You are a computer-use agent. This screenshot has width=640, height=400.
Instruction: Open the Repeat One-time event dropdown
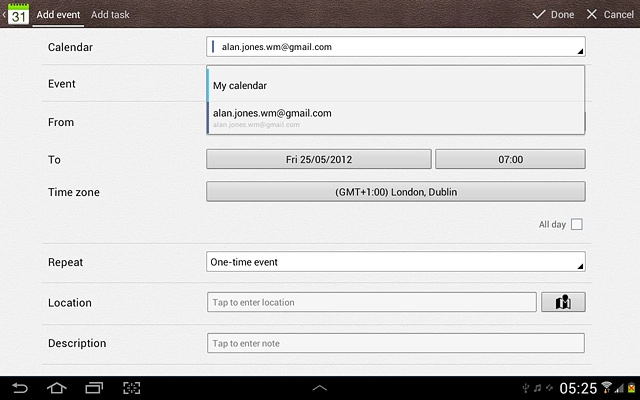click(395, 262)
